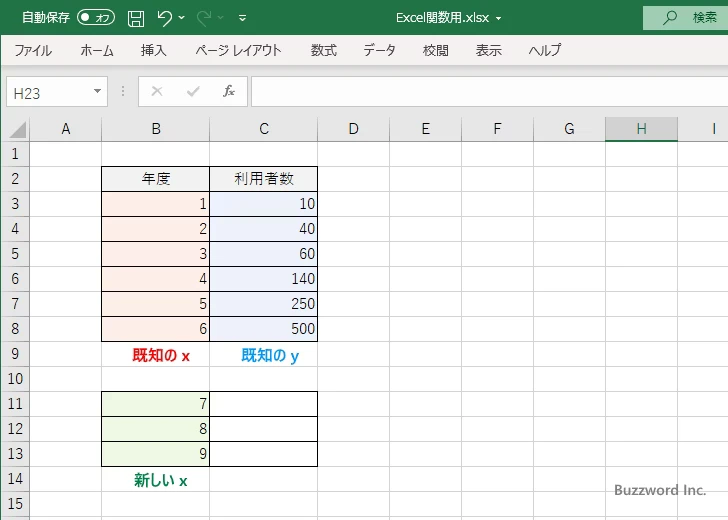
Task: Select year cell 4 in row 6
Action: tap(156, 279)
